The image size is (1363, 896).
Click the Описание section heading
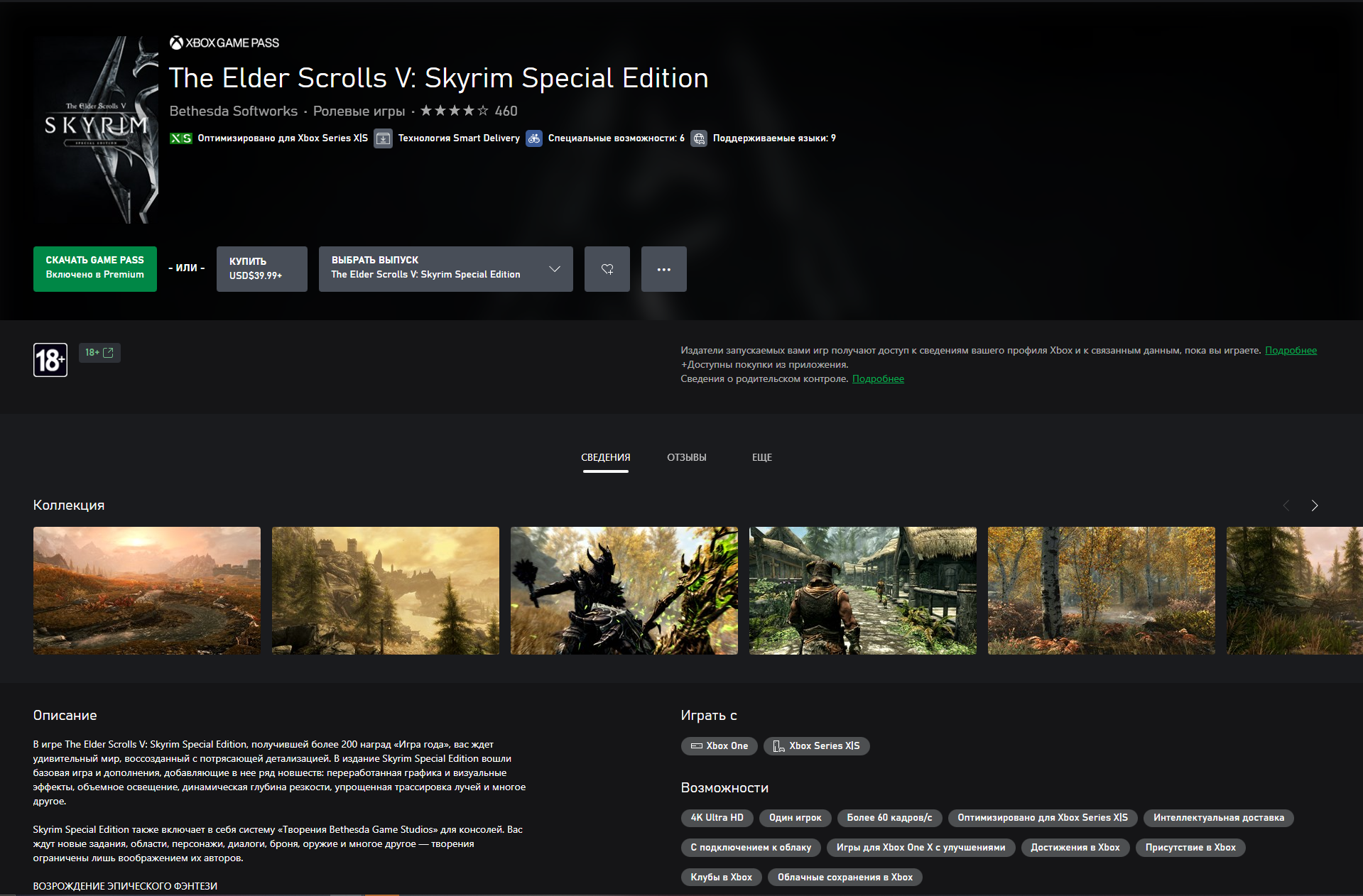[x=65, y=716]
